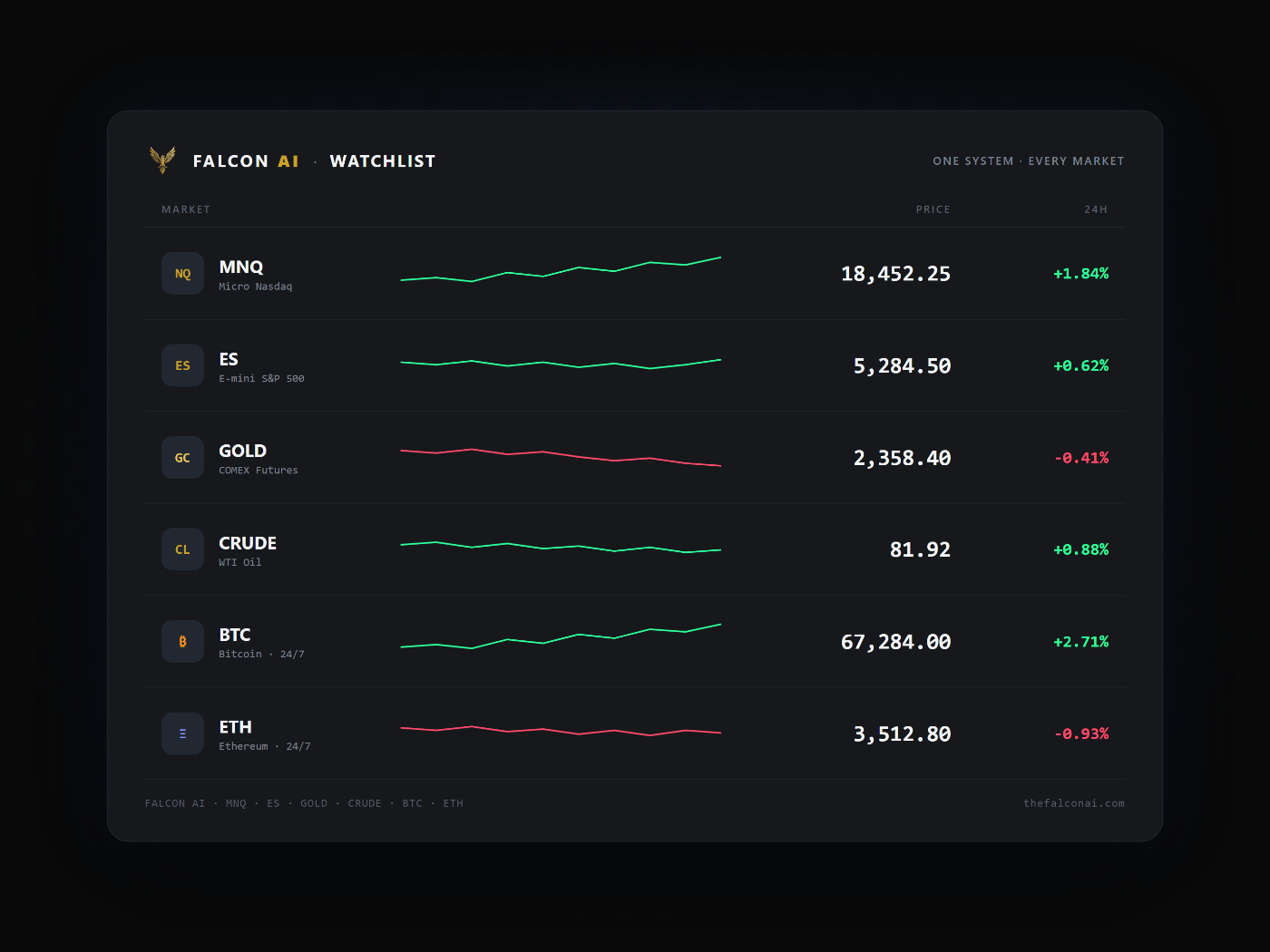Open the MNQ sparkline chart
The width and height of the screenshot is (1270, 952).
point(561,270)
